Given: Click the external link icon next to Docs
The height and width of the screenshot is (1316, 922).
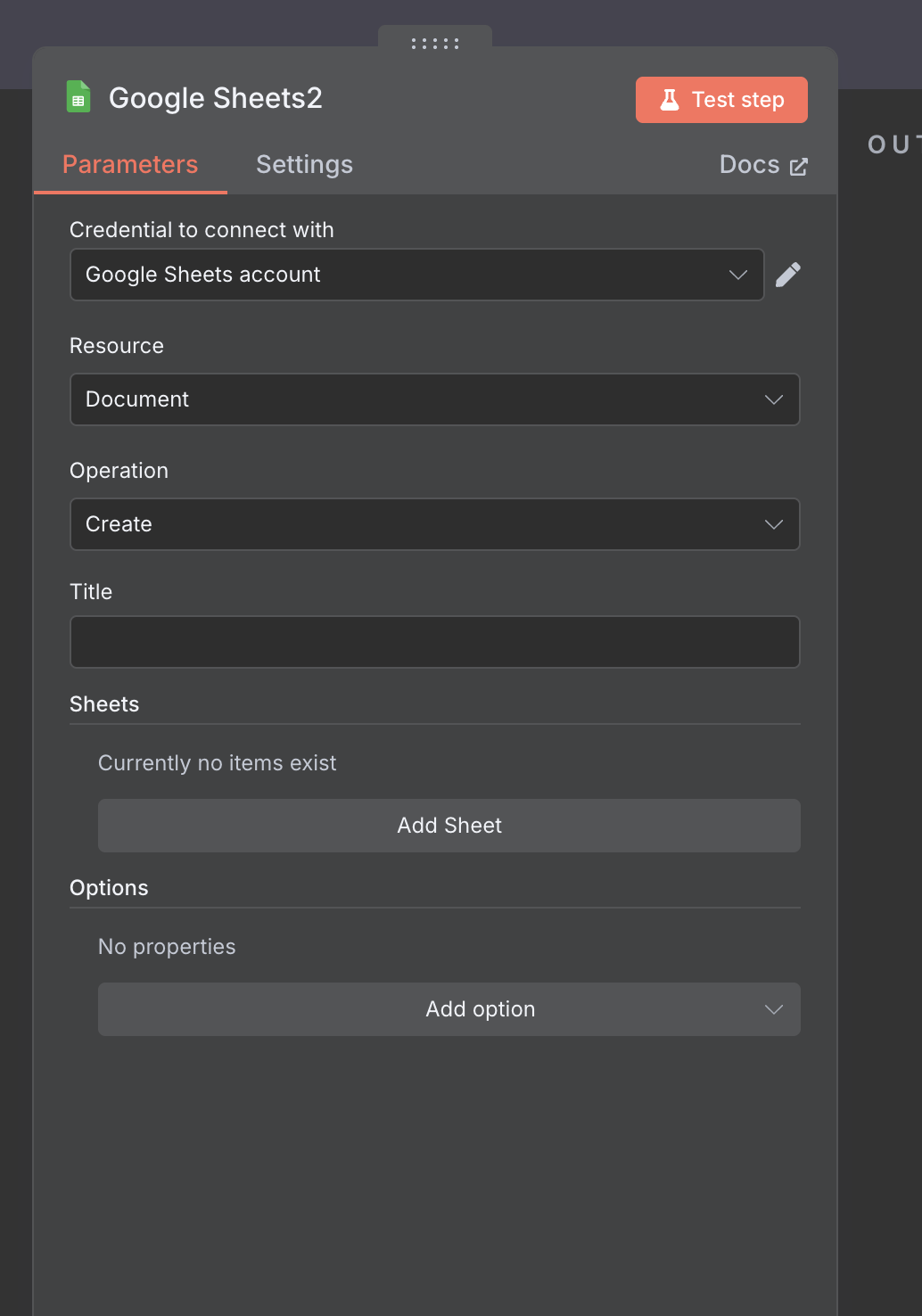Looking at the screenshot, I should click(x=797, y=165).
